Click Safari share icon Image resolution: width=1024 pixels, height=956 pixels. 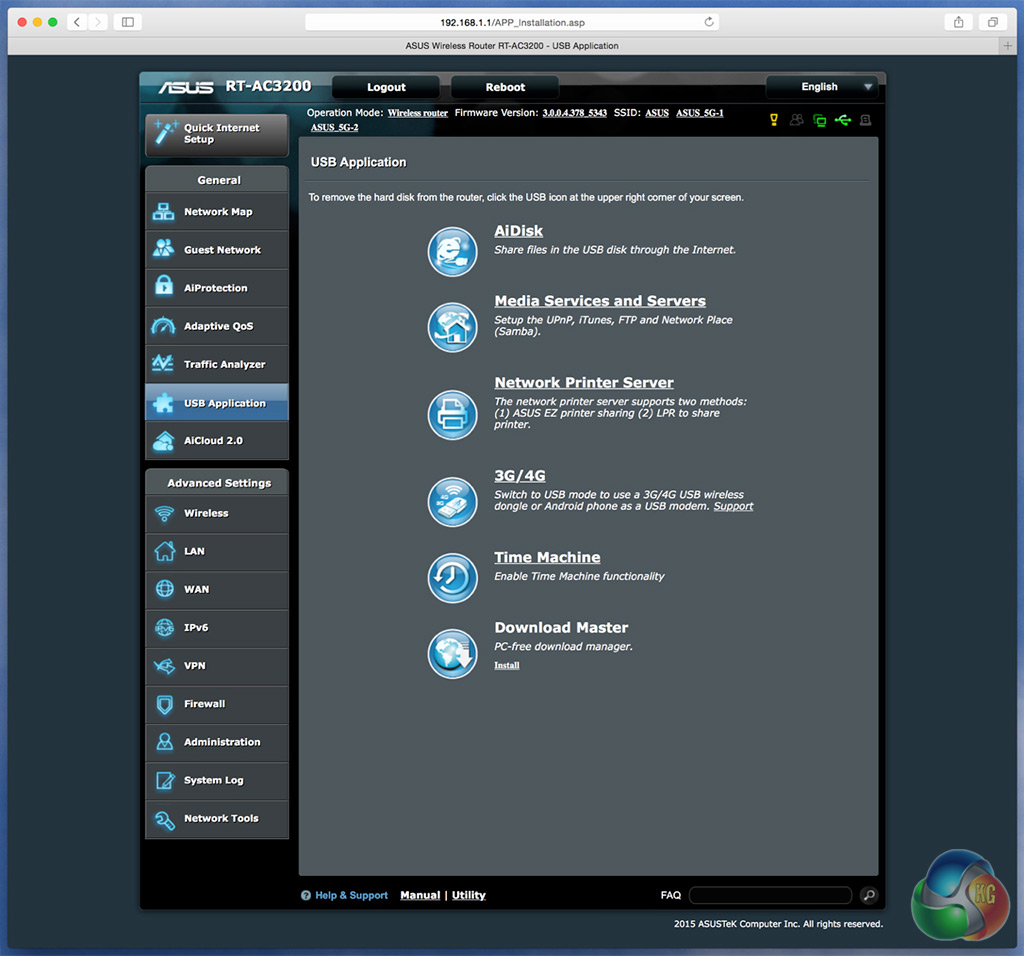(x=958, y=22)
